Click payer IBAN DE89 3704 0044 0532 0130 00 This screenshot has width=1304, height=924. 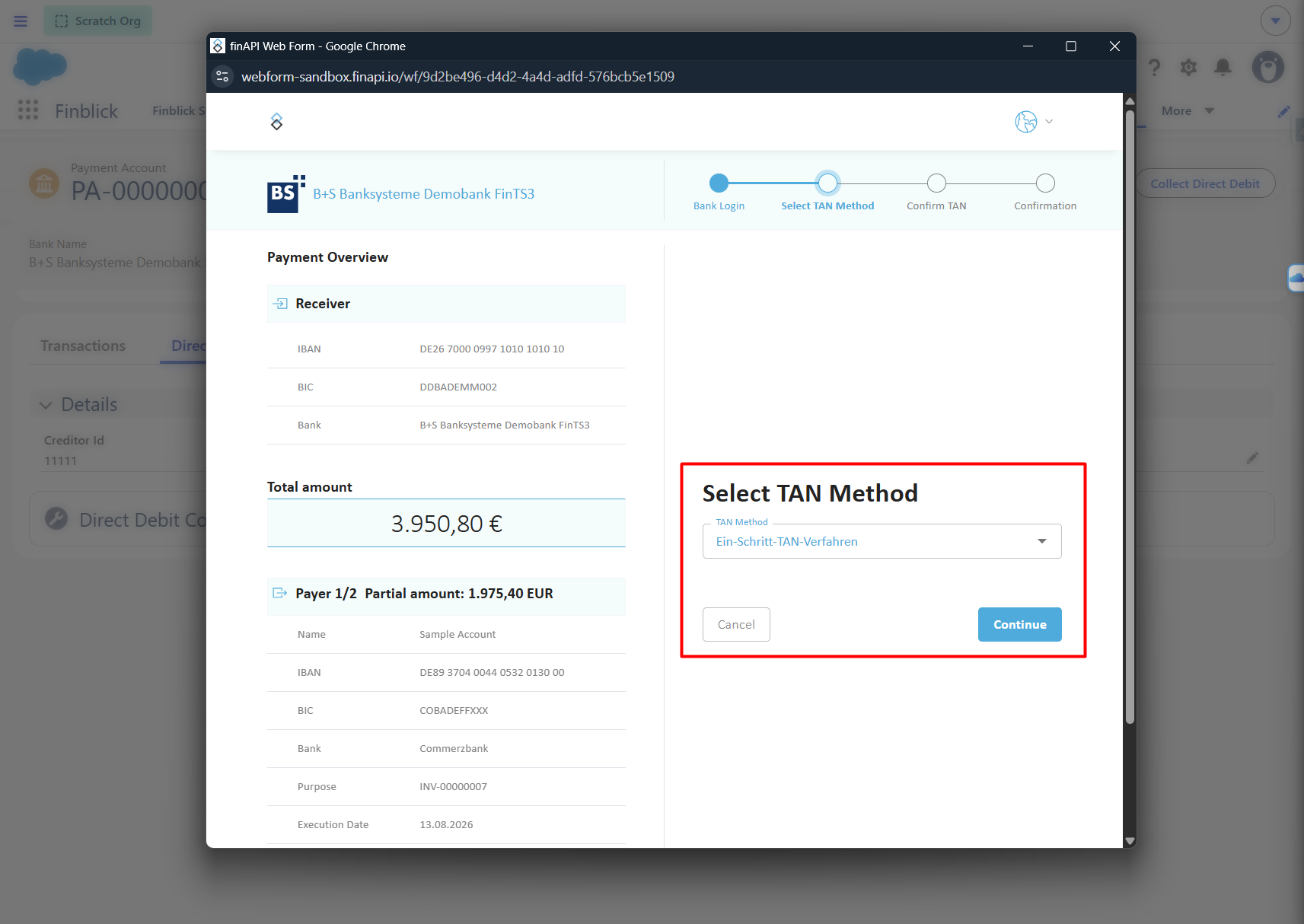coord(492,673)
